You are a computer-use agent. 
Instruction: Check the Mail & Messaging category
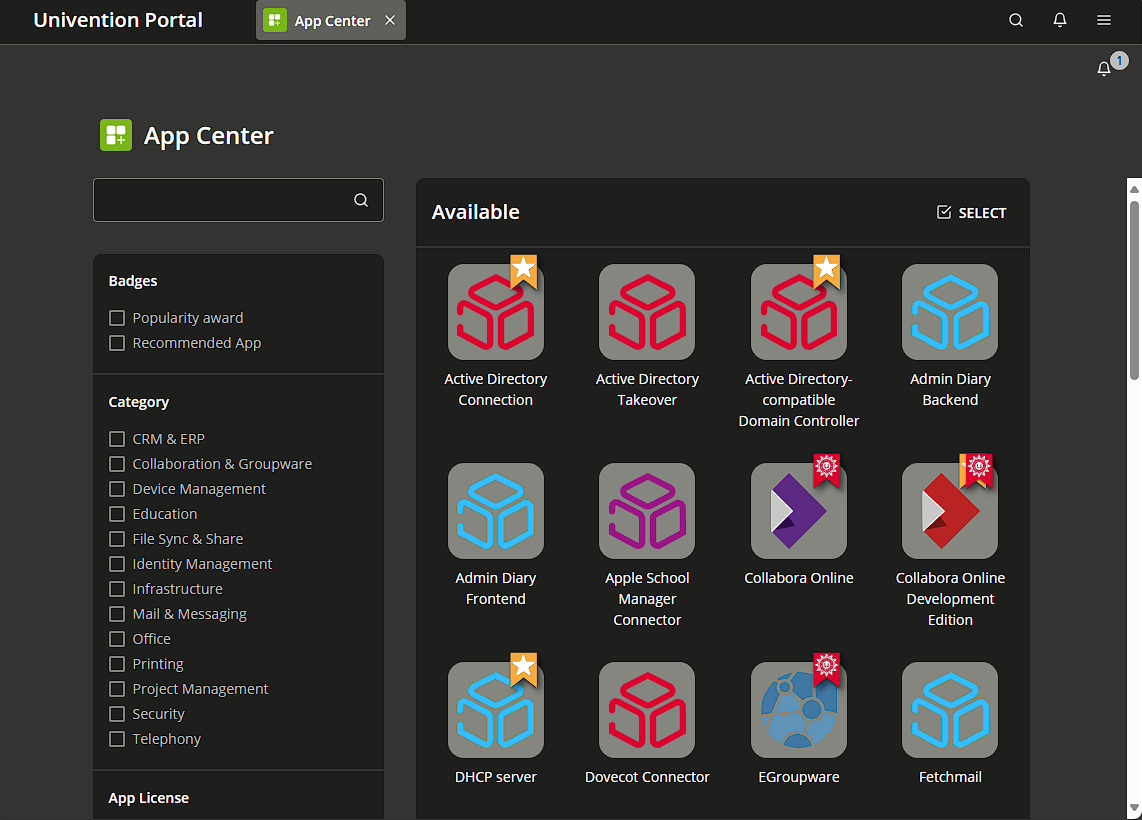[117, 614]
